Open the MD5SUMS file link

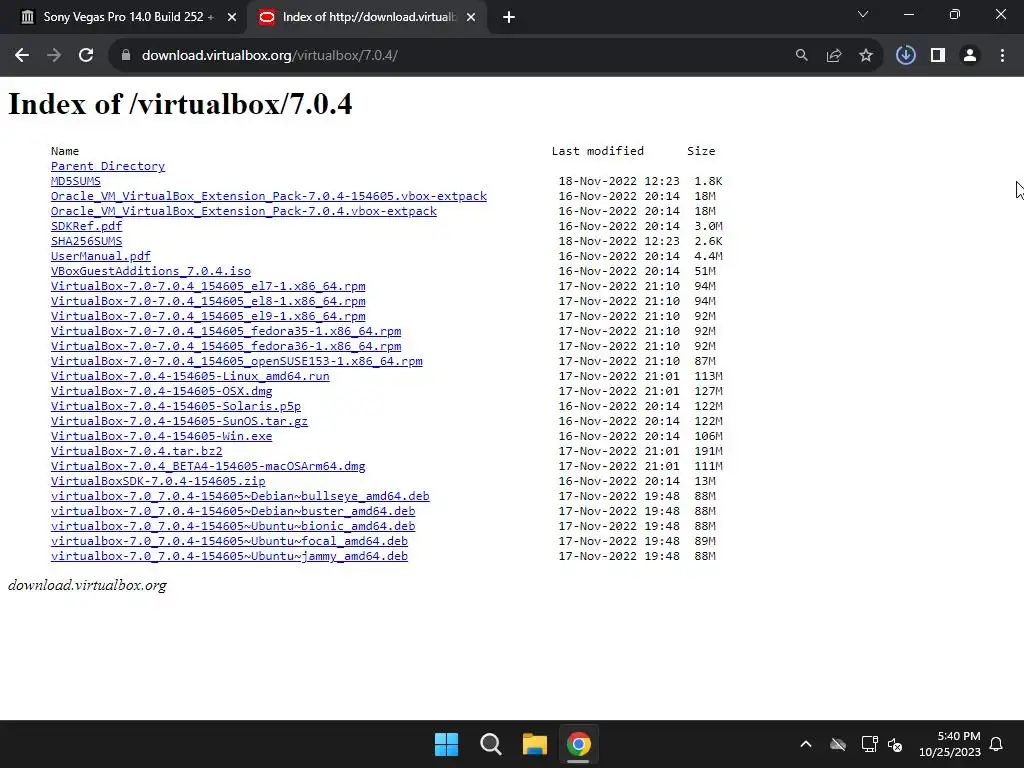(x=76, y=181)
